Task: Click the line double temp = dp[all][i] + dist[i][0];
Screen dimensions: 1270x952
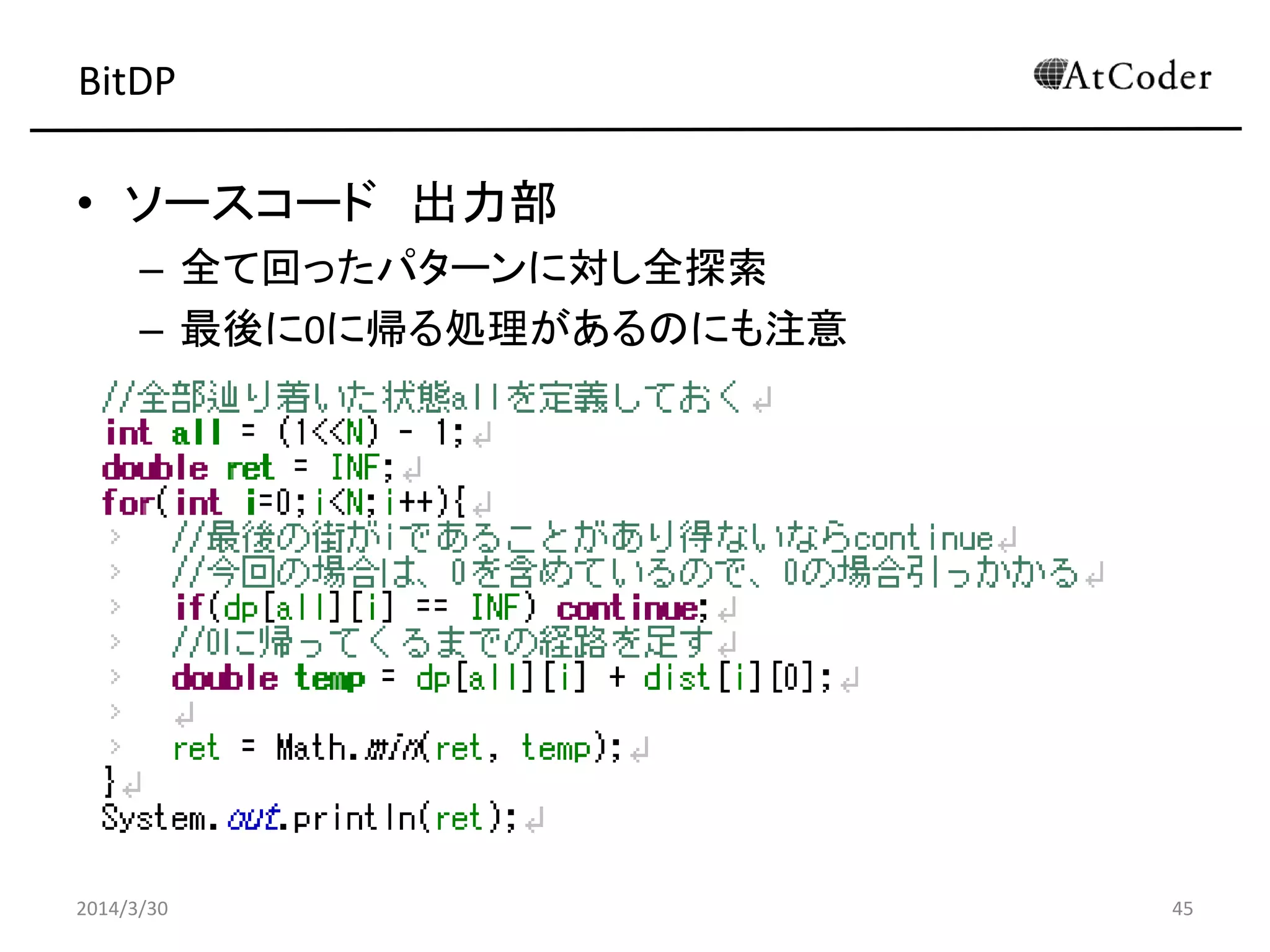Action: pyautogui.click(x=502, y=677)
